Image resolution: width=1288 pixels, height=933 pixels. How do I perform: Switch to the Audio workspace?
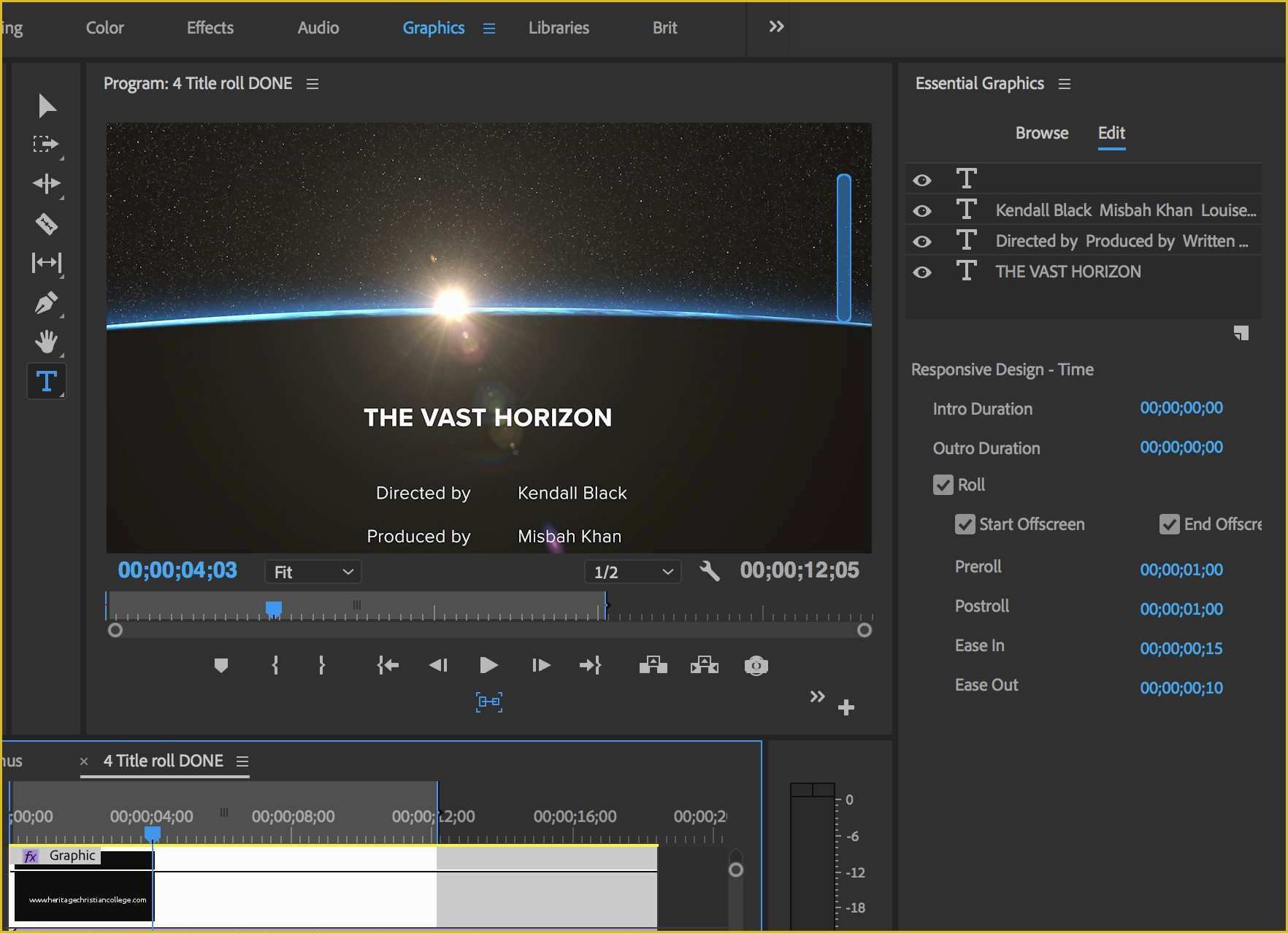[x=318, y=28]
